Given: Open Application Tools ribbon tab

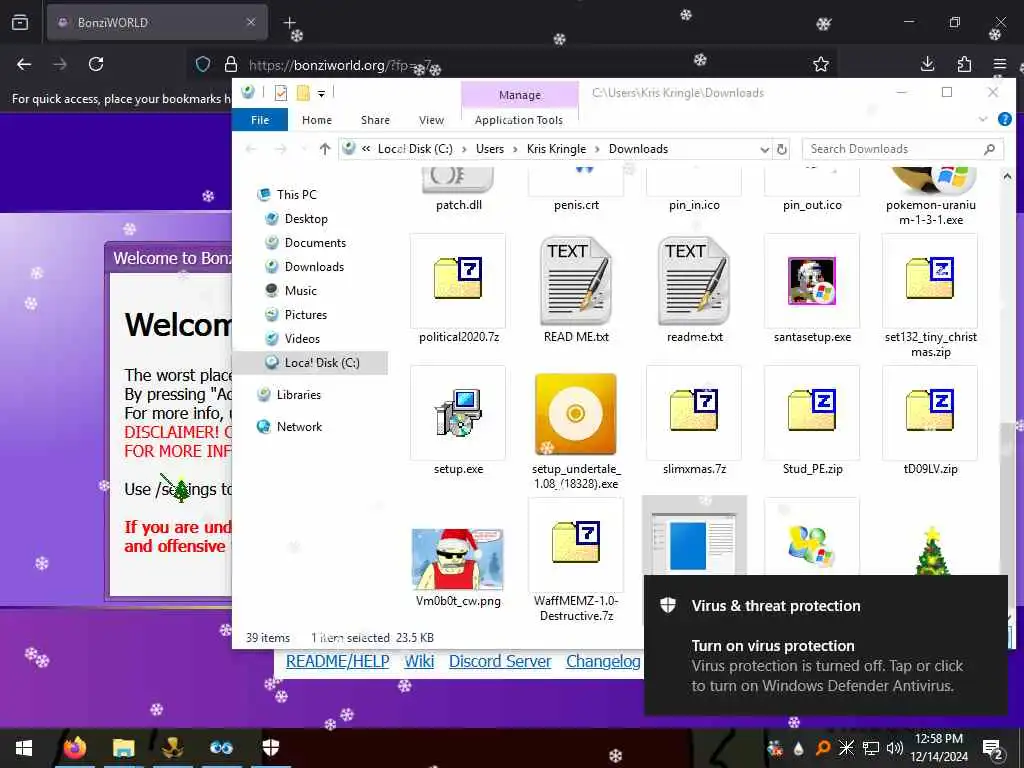Looking at the screenshot, I should (519, 120).
